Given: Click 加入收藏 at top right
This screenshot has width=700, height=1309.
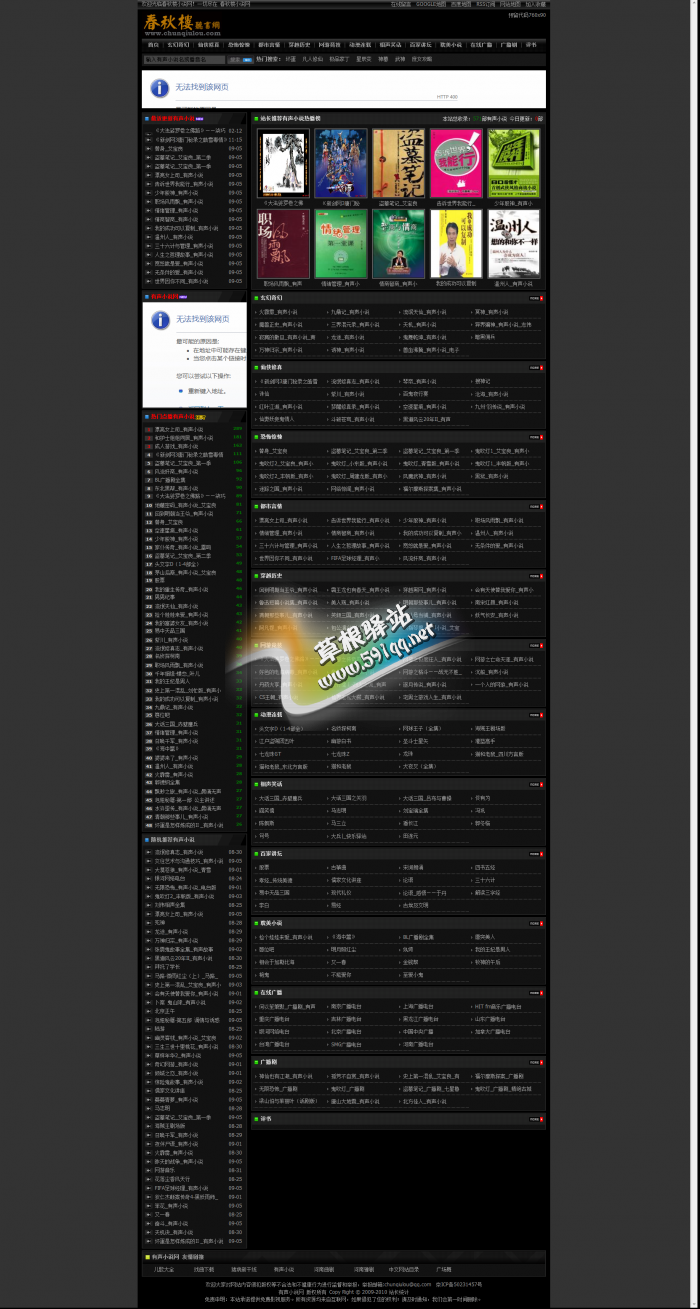Looking at the screenshot, I should tap(535, 4).
